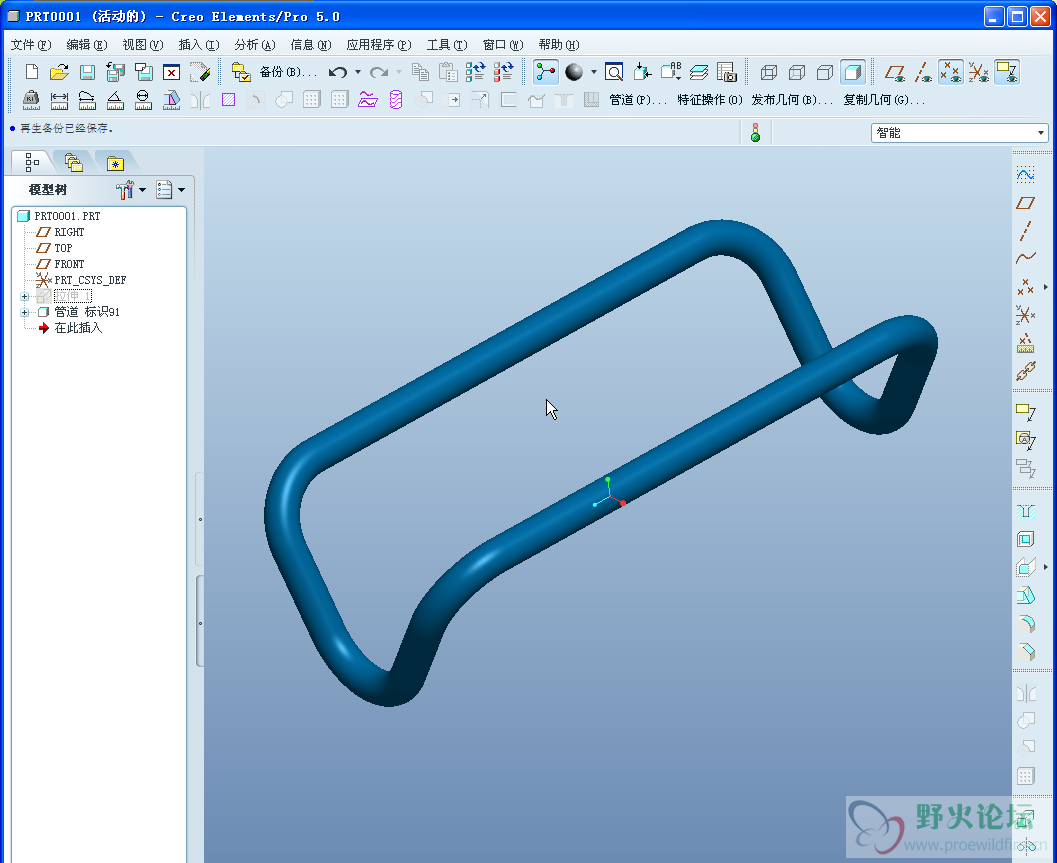Click the 发布几何(B)... button
Image resolution: width=1057 pixels, height=863 pixels.
(x=792, y=100)
